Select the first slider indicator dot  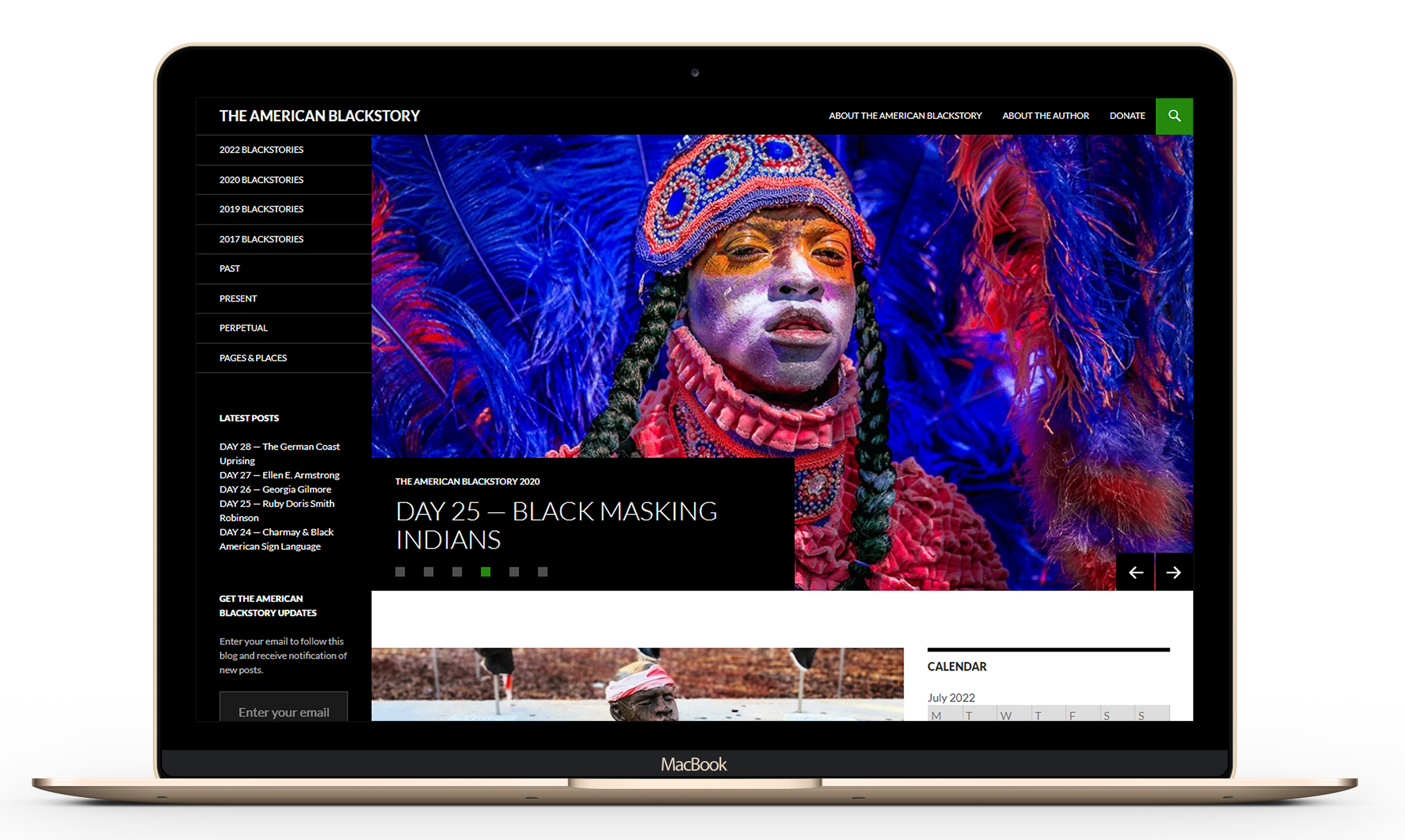point(400,572)
